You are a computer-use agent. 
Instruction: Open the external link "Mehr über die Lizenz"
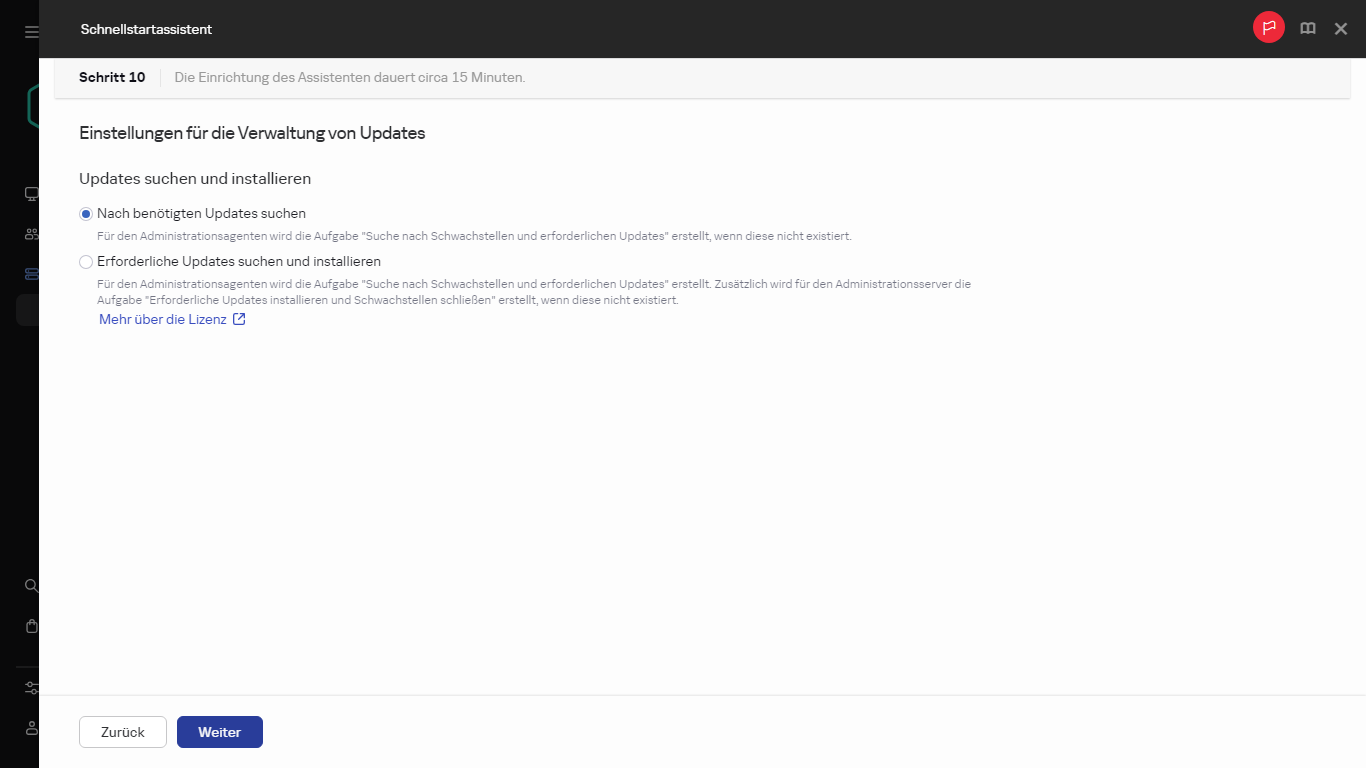point(160,318)
